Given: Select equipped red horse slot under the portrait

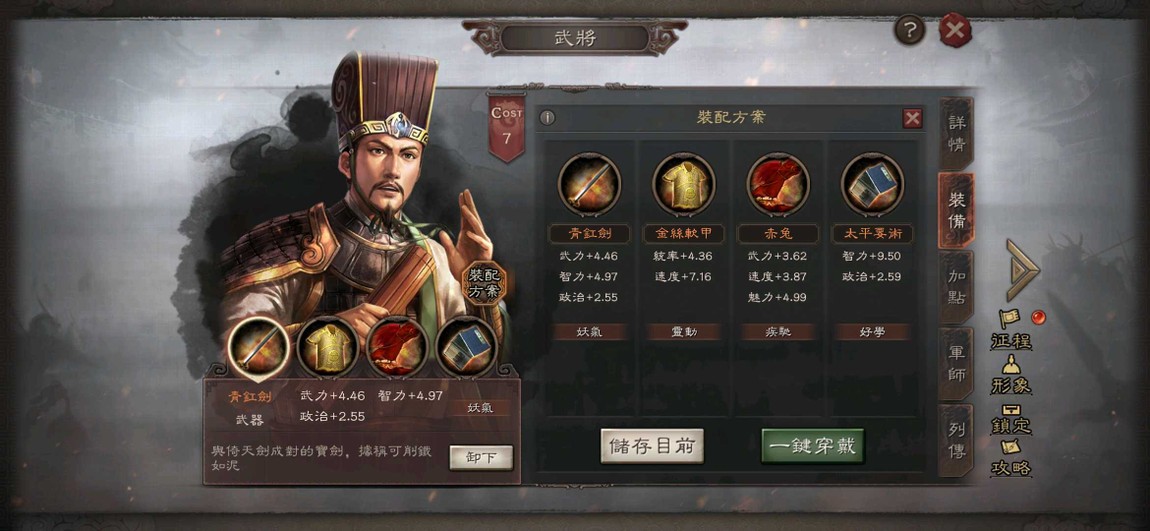Looking at the screenshot, I should click(397, 347).
